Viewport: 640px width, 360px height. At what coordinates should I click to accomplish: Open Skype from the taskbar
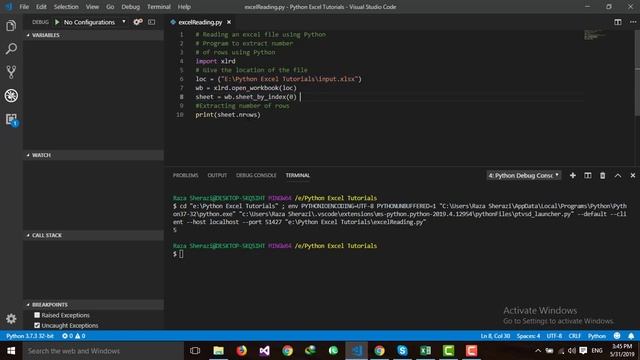click(x=402, y=351)
